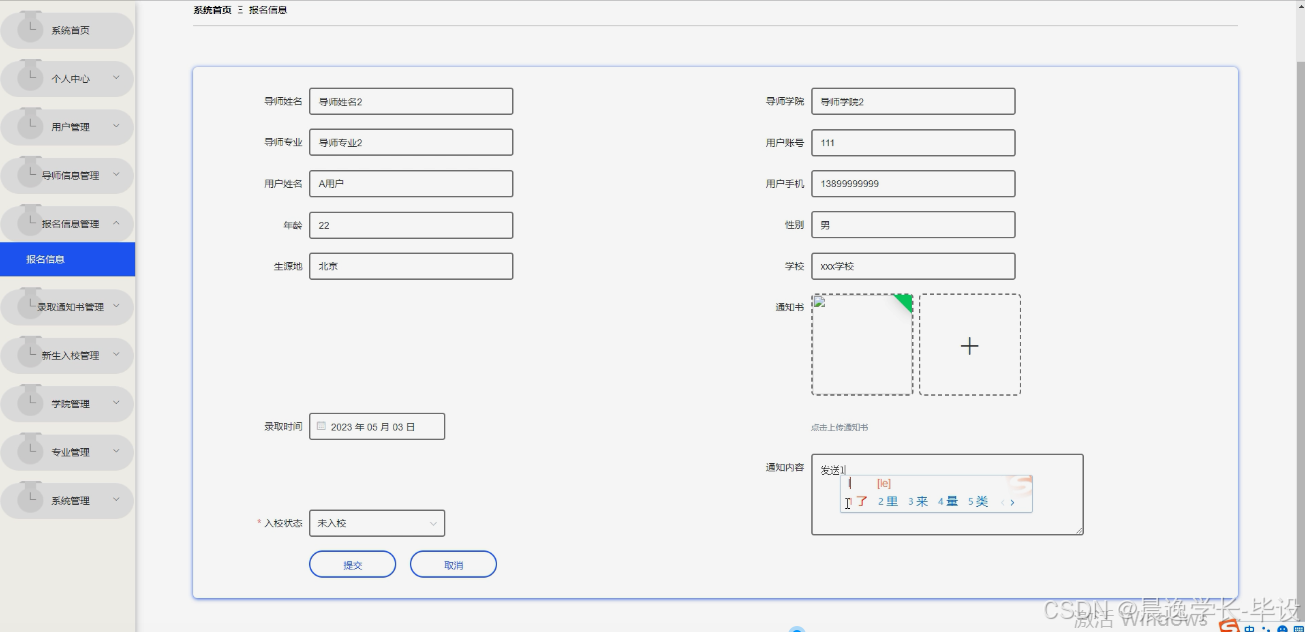Focus the 年龄 field showing 22
1305x632 pixels.
click(x=411, y=225)
